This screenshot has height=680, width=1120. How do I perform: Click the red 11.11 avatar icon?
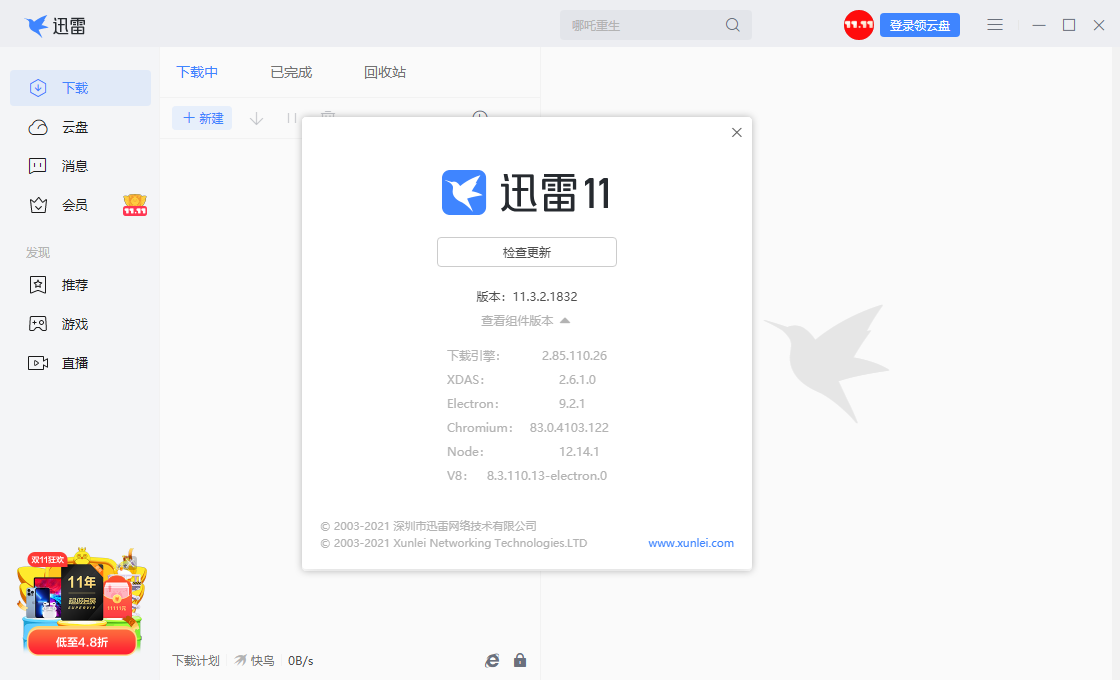pyautogui.click(x=859, y=25)
